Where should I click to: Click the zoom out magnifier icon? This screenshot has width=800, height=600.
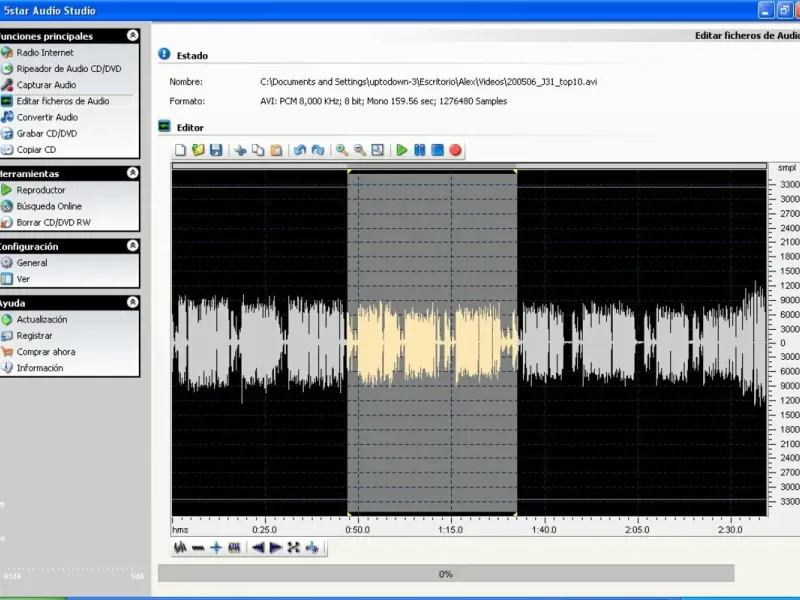click(359, 150)
